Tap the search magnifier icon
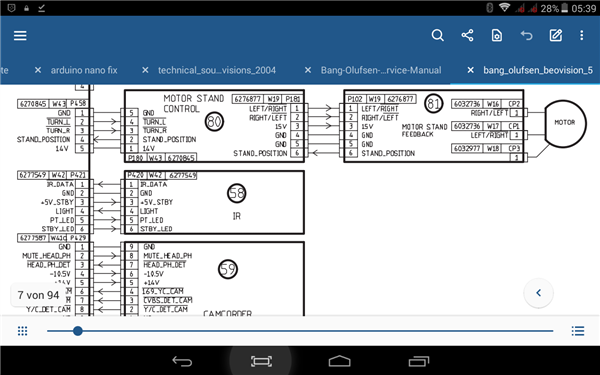The image size is (600, 375). click(x=437, y=36)
